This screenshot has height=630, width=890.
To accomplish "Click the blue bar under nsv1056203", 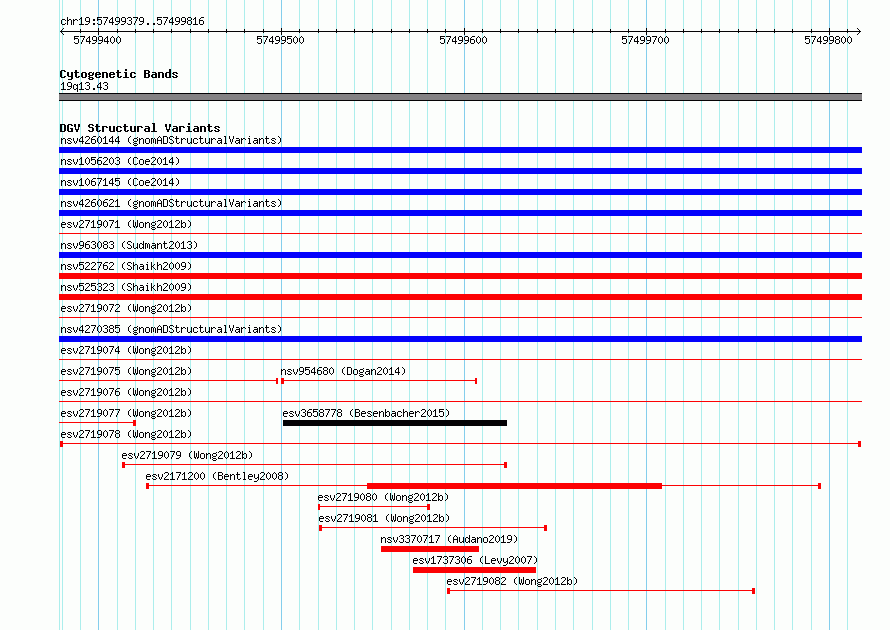I will 460,171.
